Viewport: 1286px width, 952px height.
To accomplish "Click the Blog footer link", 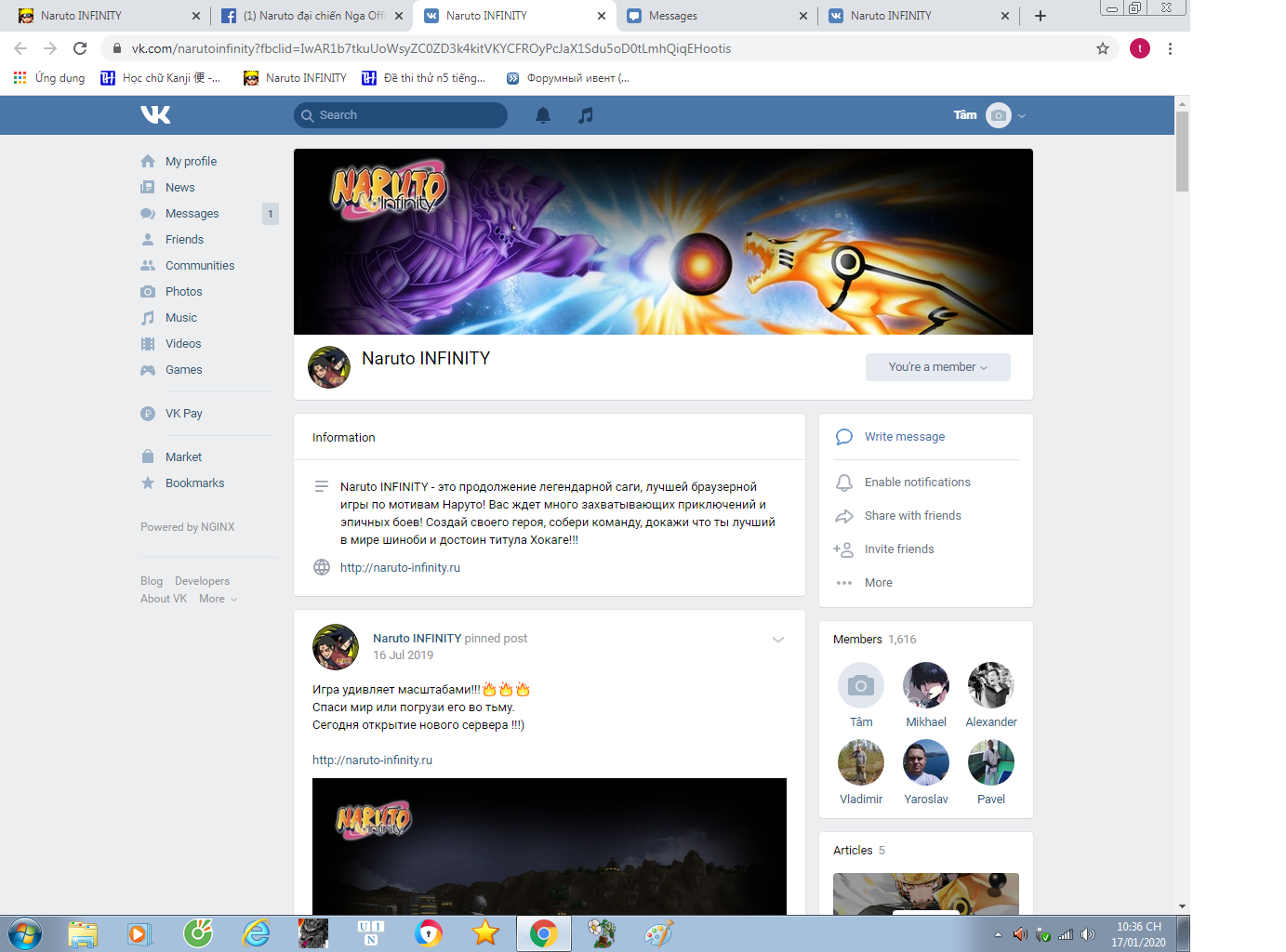I will coord(152,581).
